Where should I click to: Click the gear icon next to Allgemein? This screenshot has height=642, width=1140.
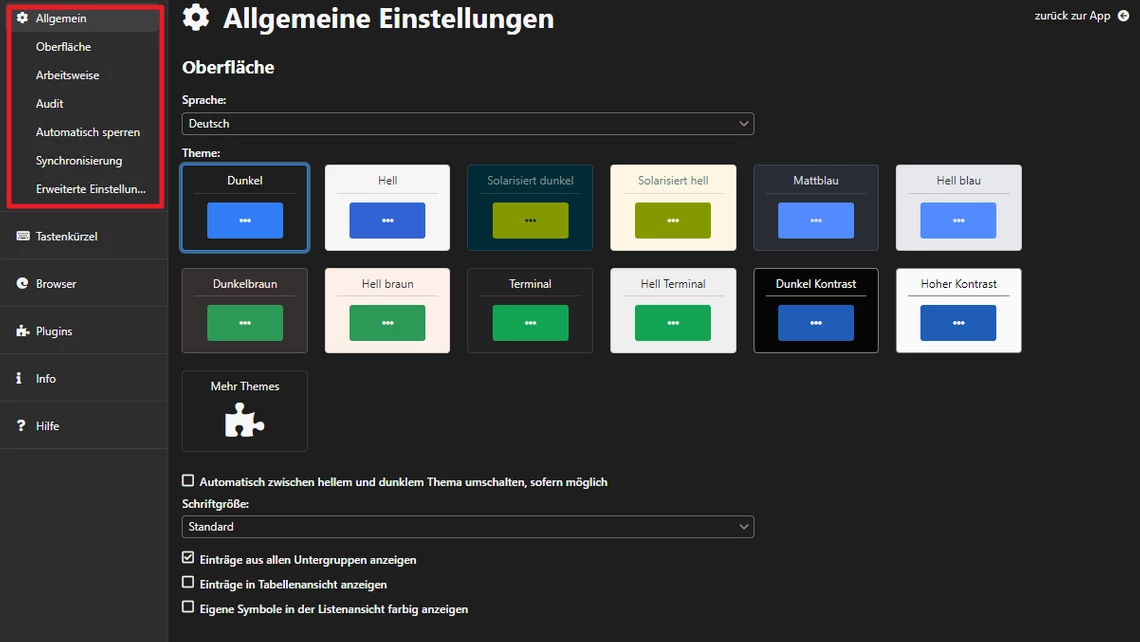coord(22,18)
